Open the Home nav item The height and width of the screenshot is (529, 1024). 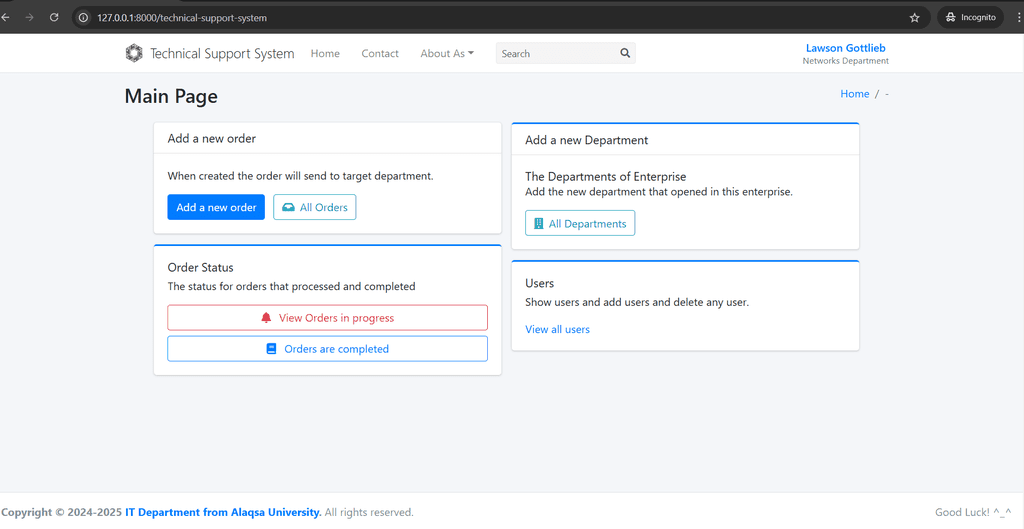(325, 54)
